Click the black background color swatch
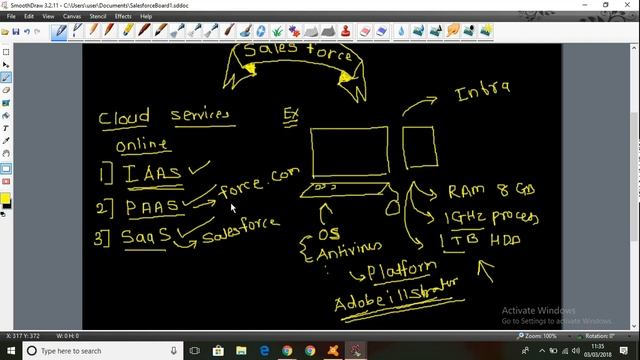This screenshot has height=360, width=640. pyautogui.click(x=8, y=205)
